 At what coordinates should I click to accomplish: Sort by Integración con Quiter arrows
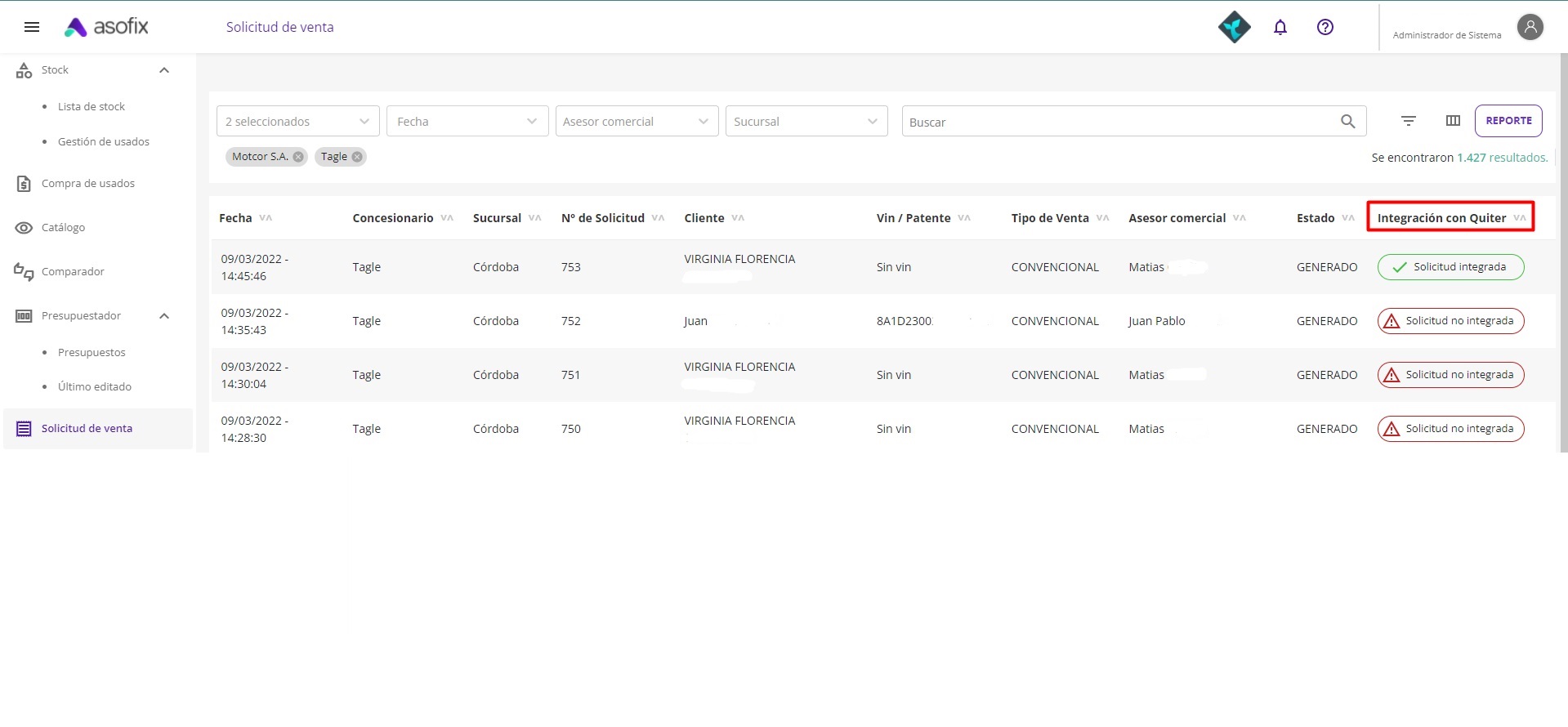[1520, 218]
